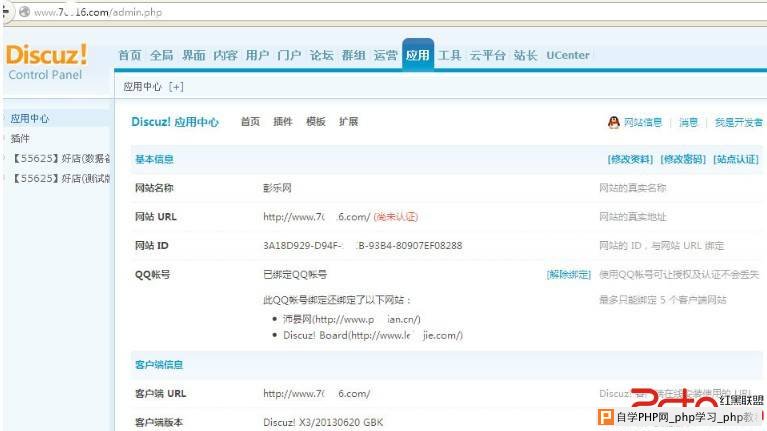Click the Discuz! Board bound site entry
This screenshot has width=767, height=431.
tap(373, 335)
